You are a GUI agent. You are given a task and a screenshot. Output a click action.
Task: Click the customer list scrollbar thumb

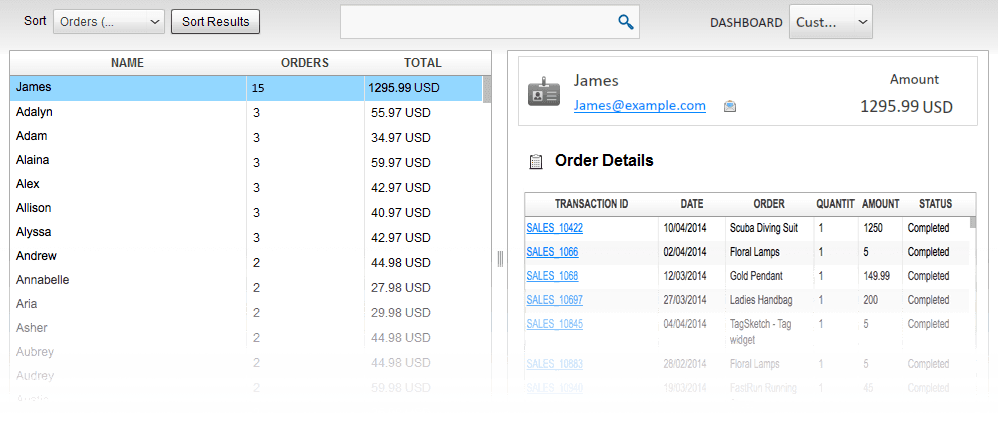pos(487,89)
